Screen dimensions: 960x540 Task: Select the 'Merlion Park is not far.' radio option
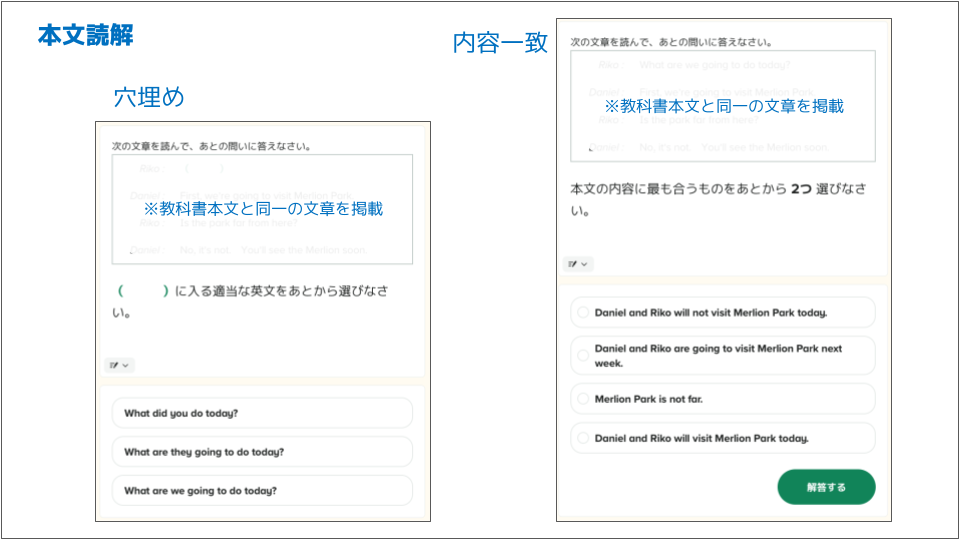pyautogui.click(x=722, y=399)
